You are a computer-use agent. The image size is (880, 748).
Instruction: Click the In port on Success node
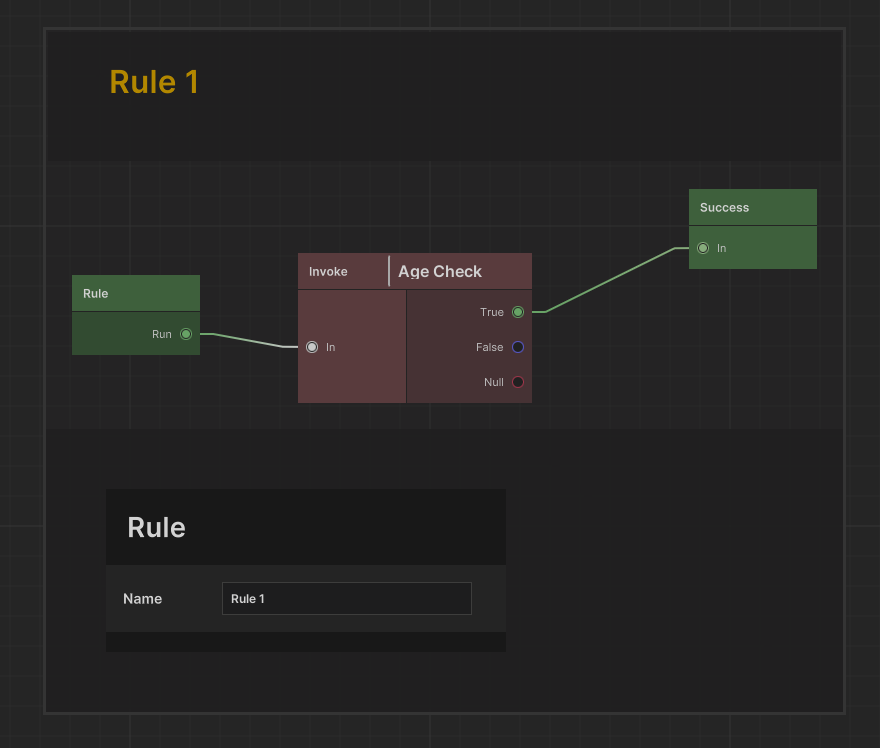(703, 248)
